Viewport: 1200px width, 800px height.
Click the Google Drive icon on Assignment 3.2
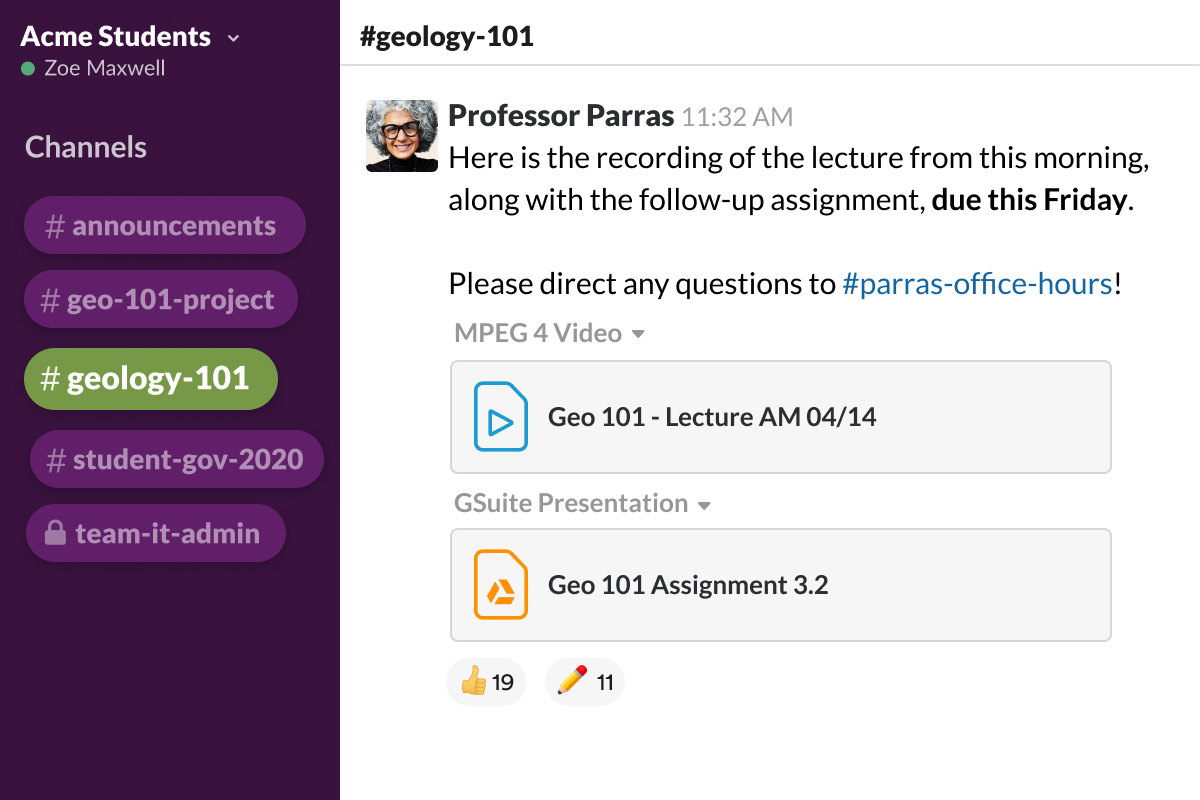pyautogui.click(x=499, y=585)
